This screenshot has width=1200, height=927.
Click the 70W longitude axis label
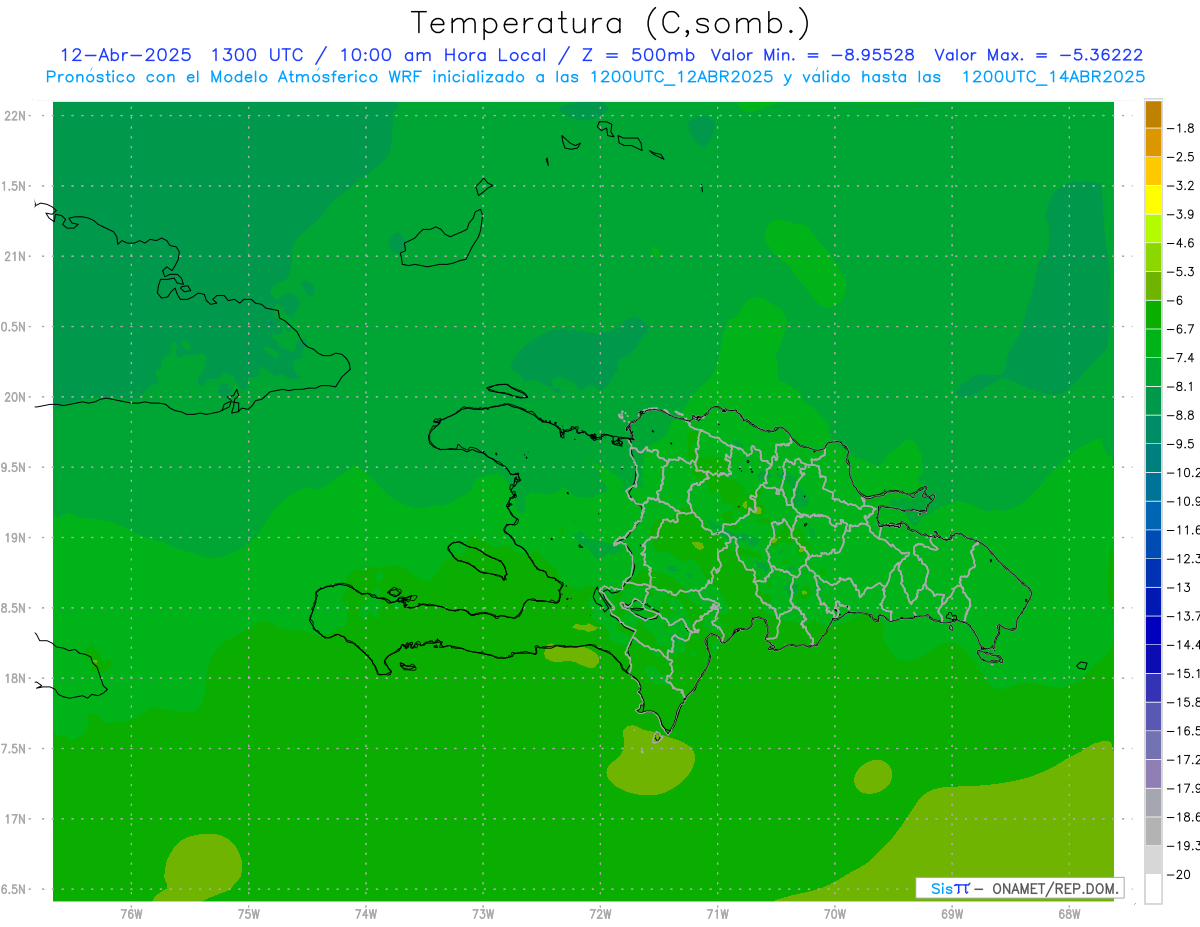[x=835, y=914]
